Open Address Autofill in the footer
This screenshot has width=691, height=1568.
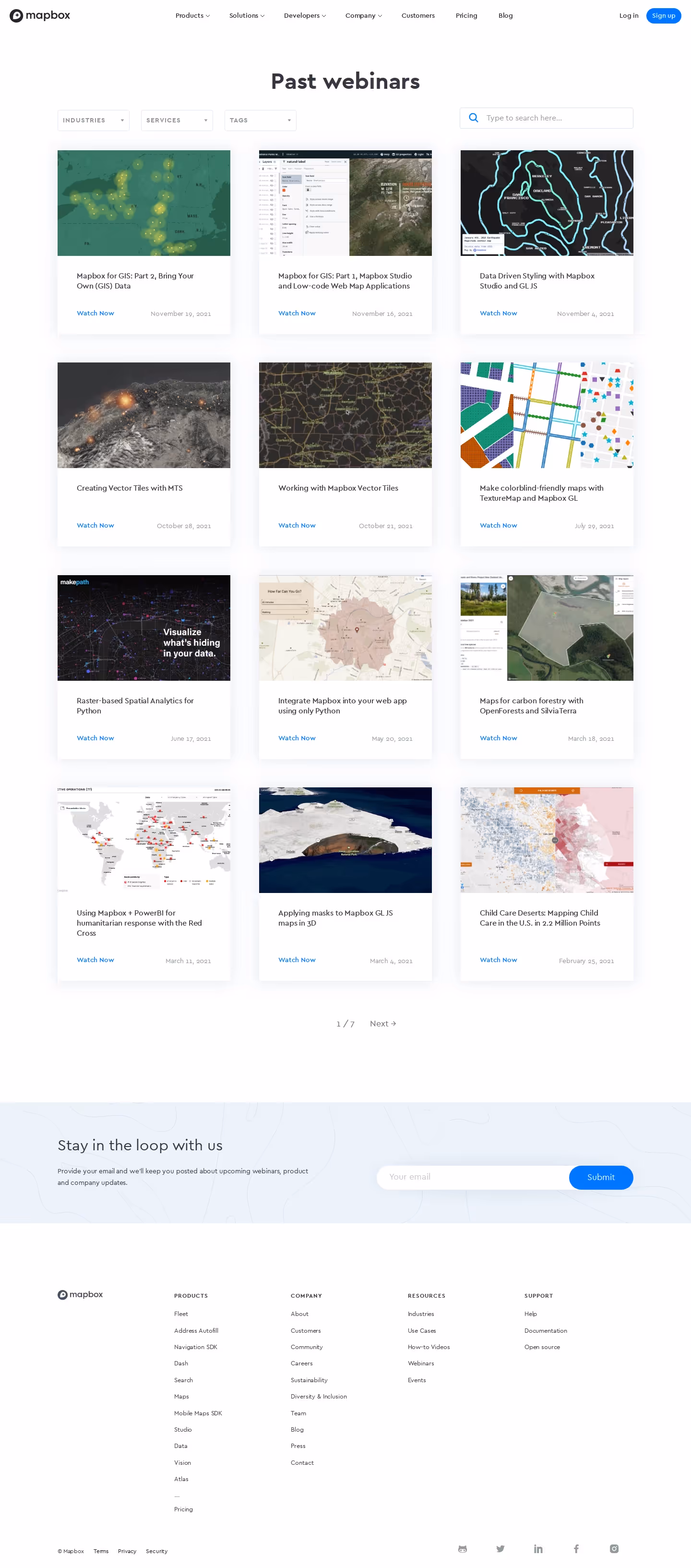(196, 1331)
